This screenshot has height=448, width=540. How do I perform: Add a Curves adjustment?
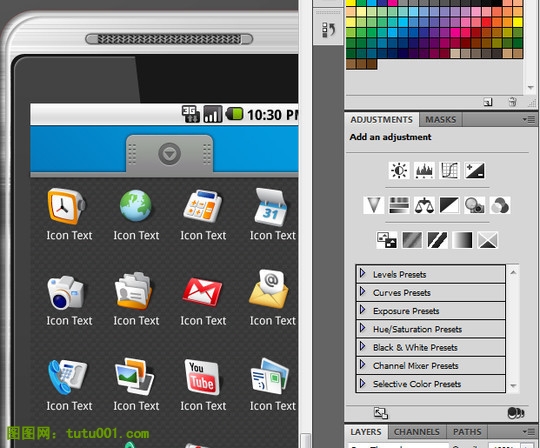[x=449, y=170]
